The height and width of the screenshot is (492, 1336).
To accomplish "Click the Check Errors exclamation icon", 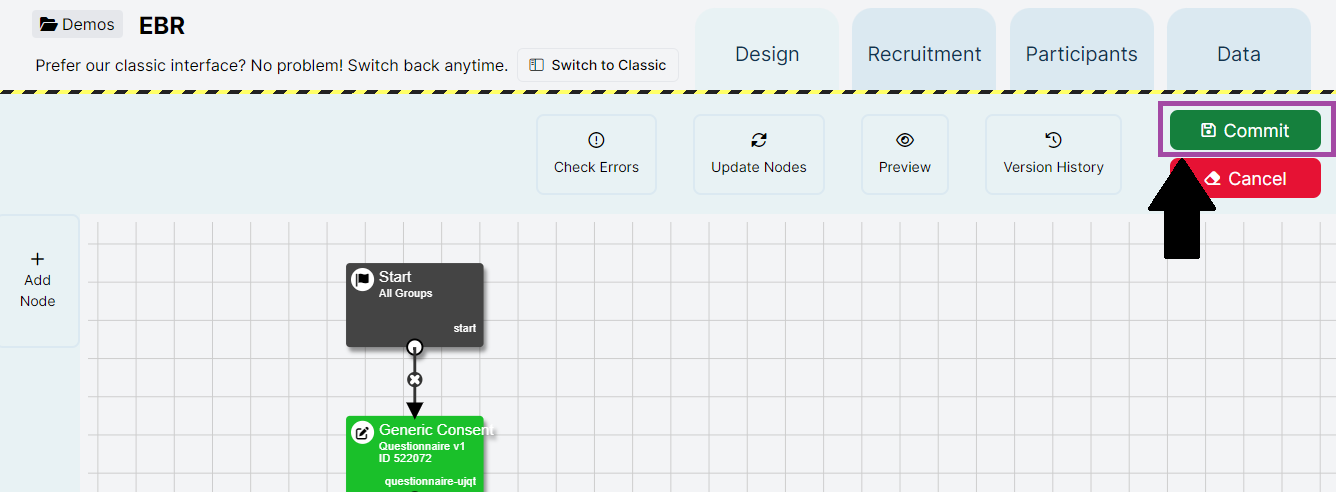I will pyautogui.click(x=596, y=140).
